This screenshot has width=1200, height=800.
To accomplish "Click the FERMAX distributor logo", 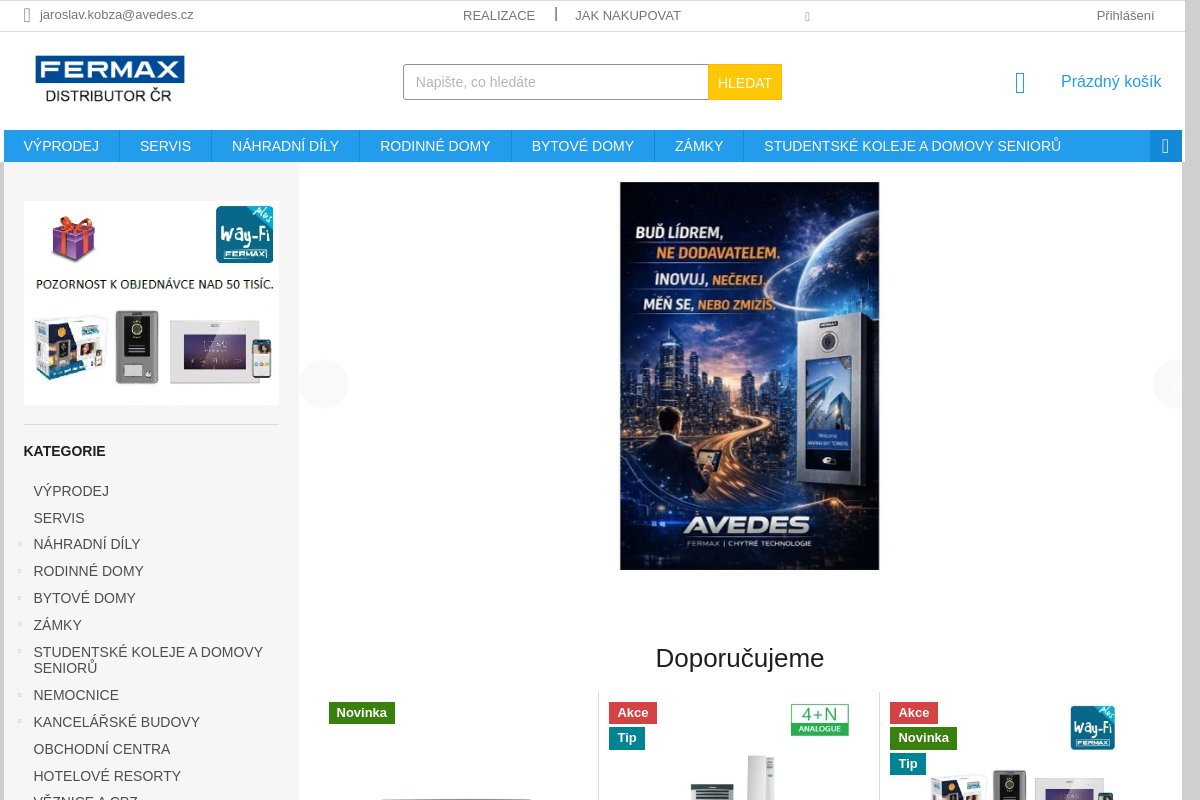I will click(110, 80).
